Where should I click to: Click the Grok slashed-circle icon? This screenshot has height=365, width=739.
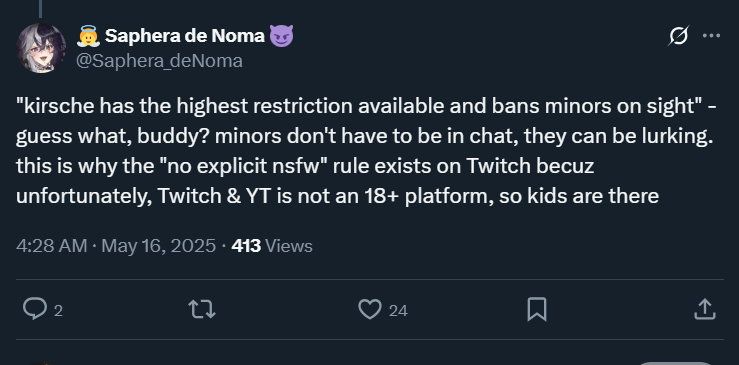(x=678, y=36)
